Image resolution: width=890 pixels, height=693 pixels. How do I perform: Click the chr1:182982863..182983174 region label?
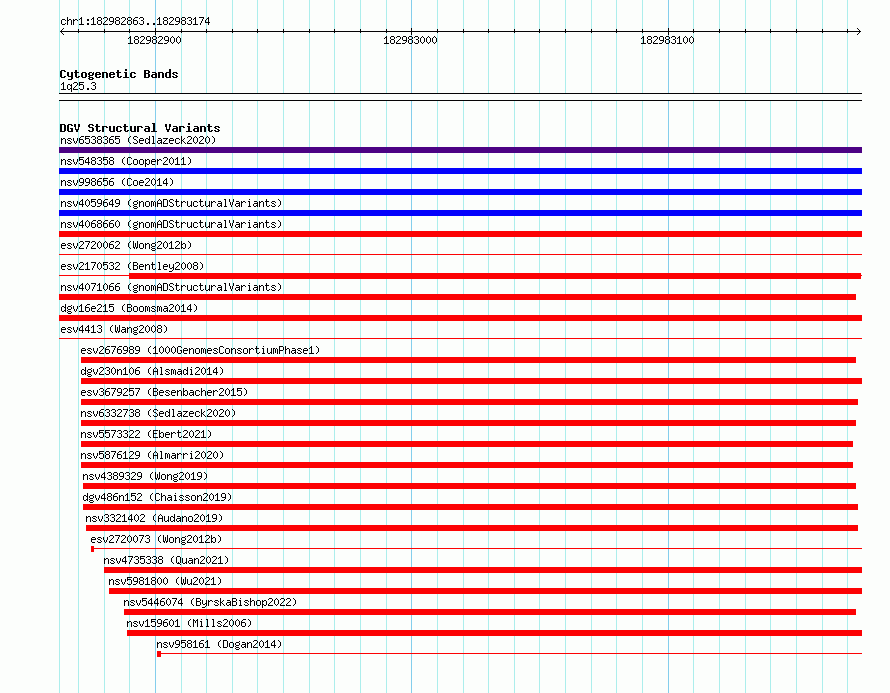pos(135,21)
